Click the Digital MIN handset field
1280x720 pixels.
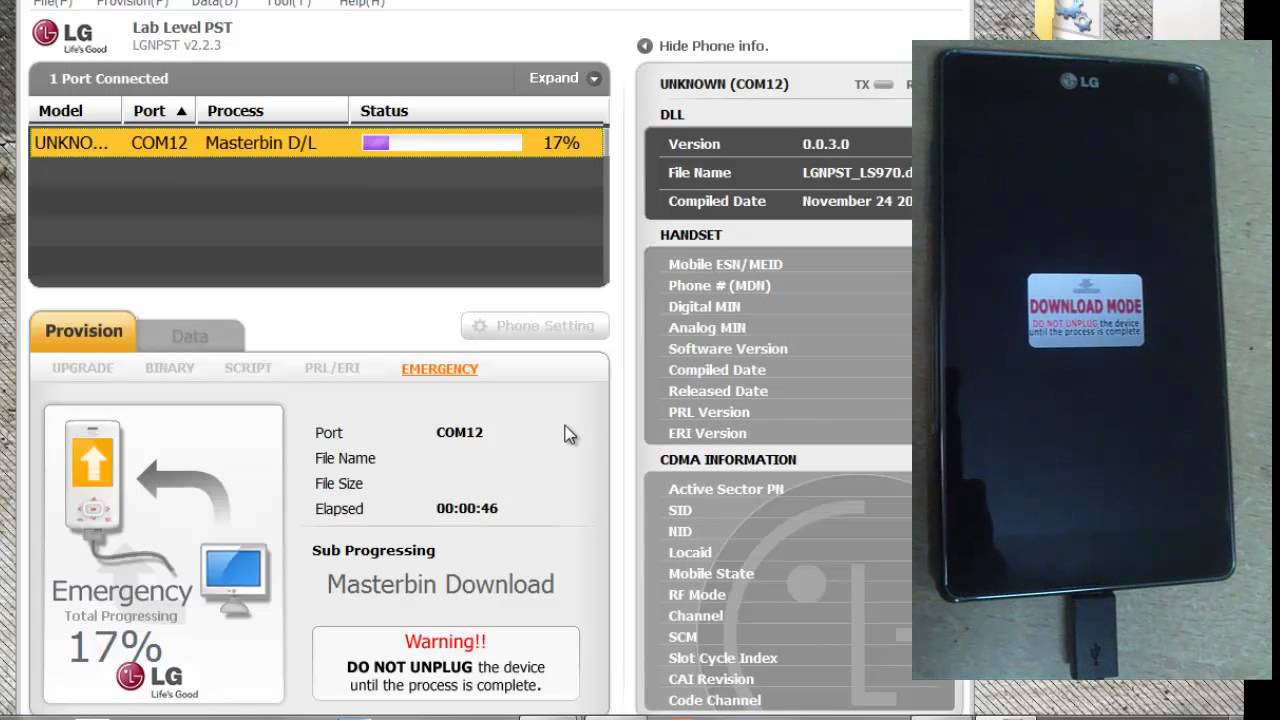704,306
